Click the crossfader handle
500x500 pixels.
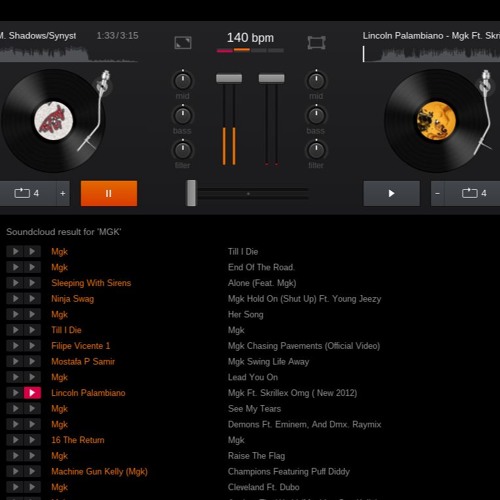pos(191,193)
